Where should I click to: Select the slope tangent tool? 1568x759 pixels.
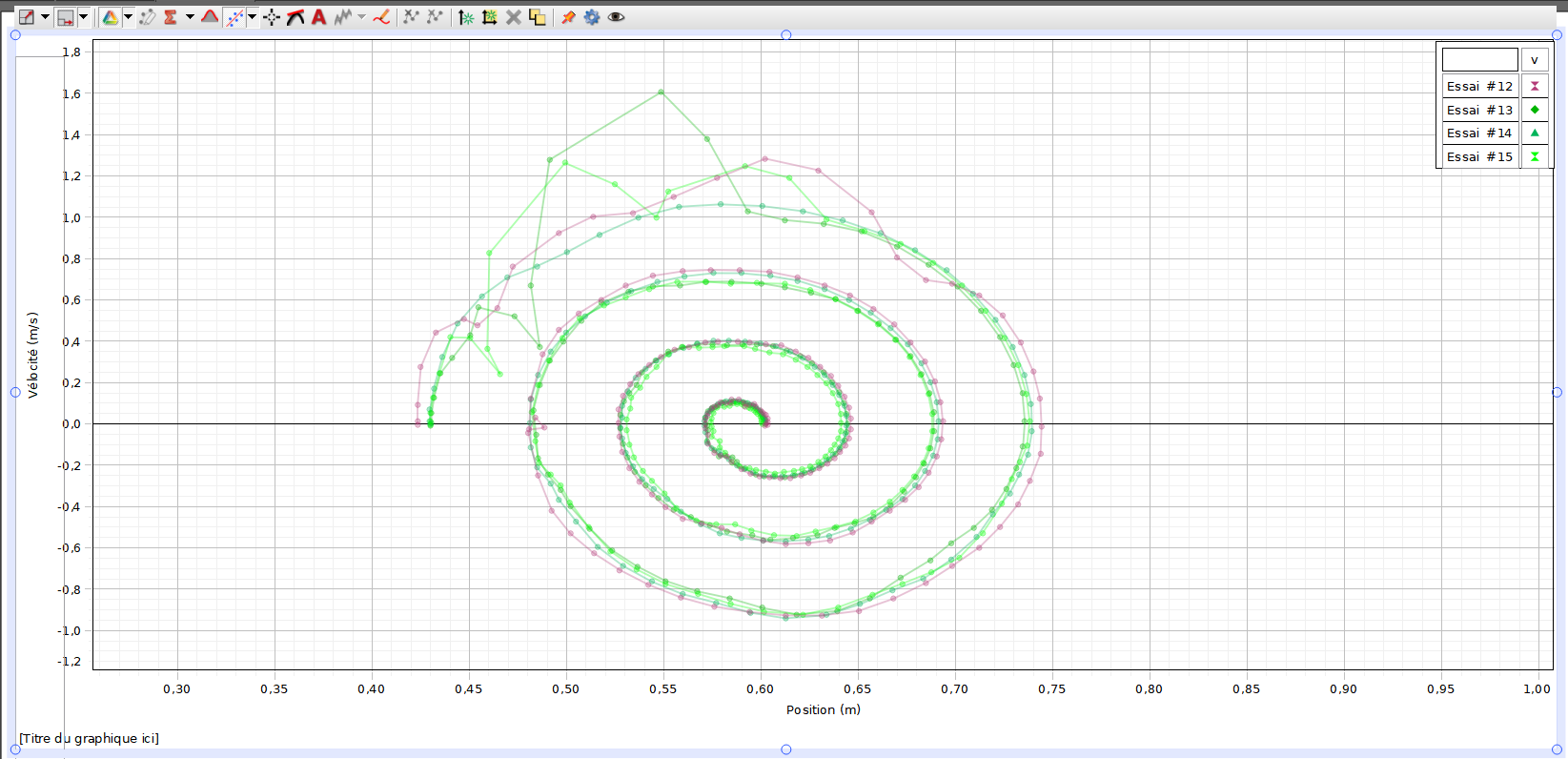(295, 17)
